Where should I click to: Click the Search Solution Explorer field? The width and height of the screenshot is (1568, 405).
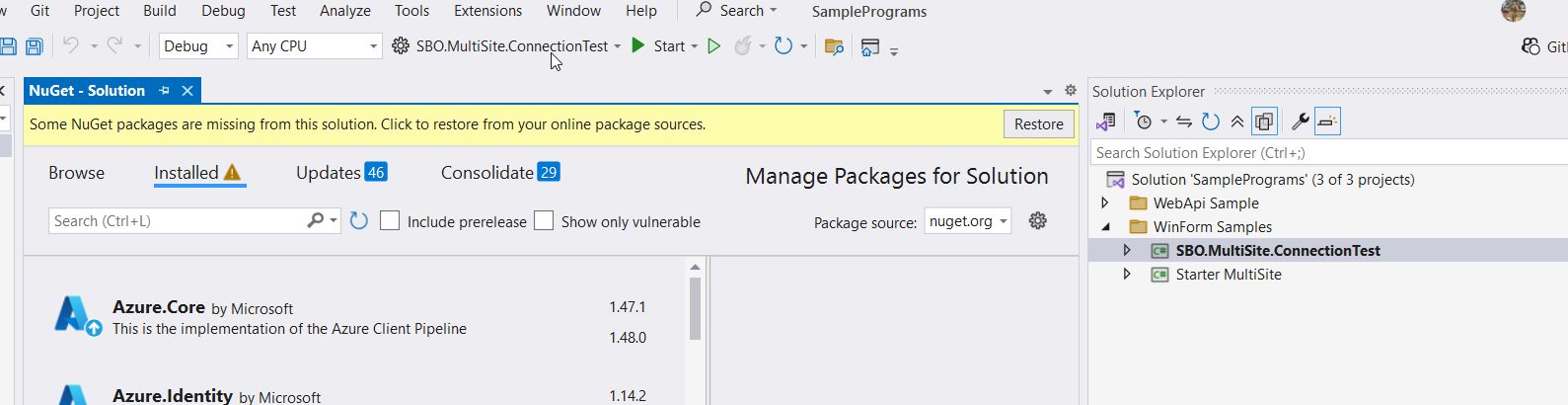[1328, 153]
